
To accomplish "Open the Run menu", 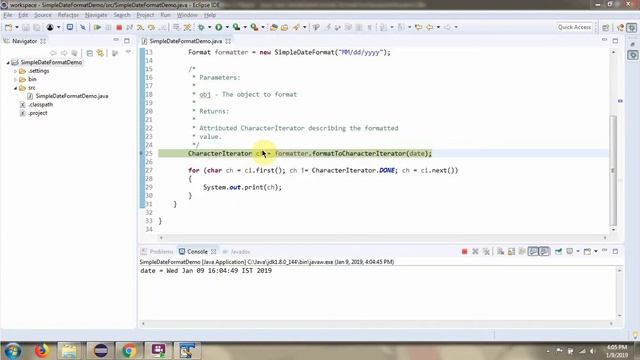I will 165,15.
